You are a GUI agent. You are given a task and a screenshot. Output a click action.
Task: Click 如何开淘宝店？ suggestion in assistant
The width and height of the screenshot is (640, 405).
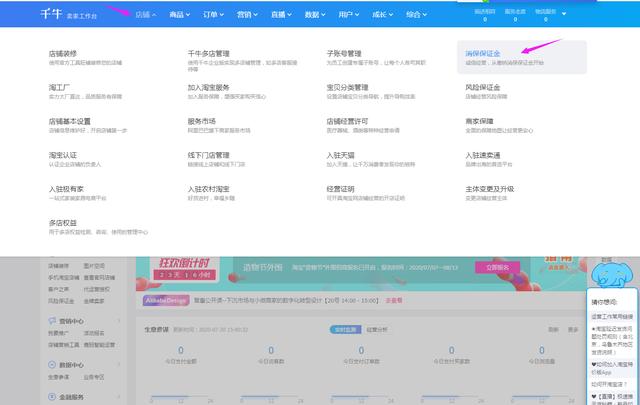(609, 385)
